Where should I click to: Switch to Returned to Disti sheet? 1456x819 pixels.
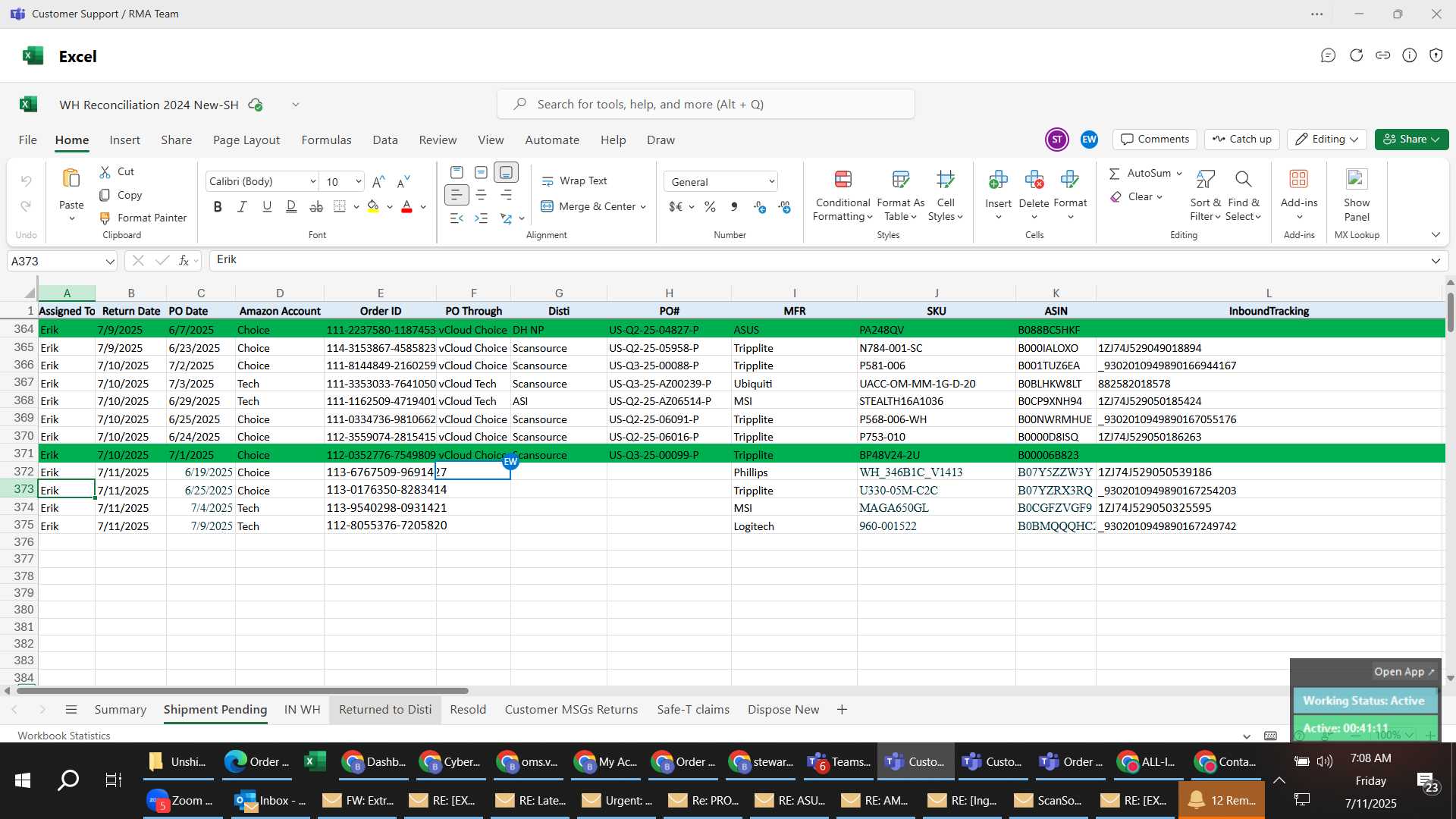click(385, 710)
